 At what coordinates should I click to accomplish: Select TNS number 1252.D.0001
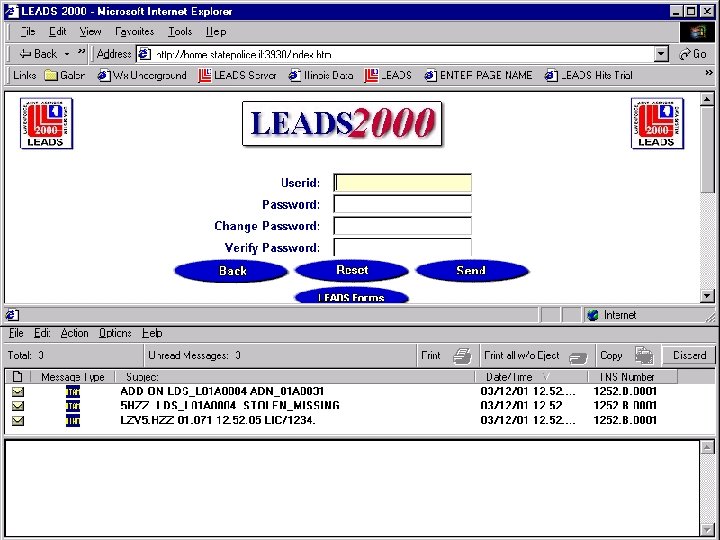pyautogui.click(x=625, y=391)
